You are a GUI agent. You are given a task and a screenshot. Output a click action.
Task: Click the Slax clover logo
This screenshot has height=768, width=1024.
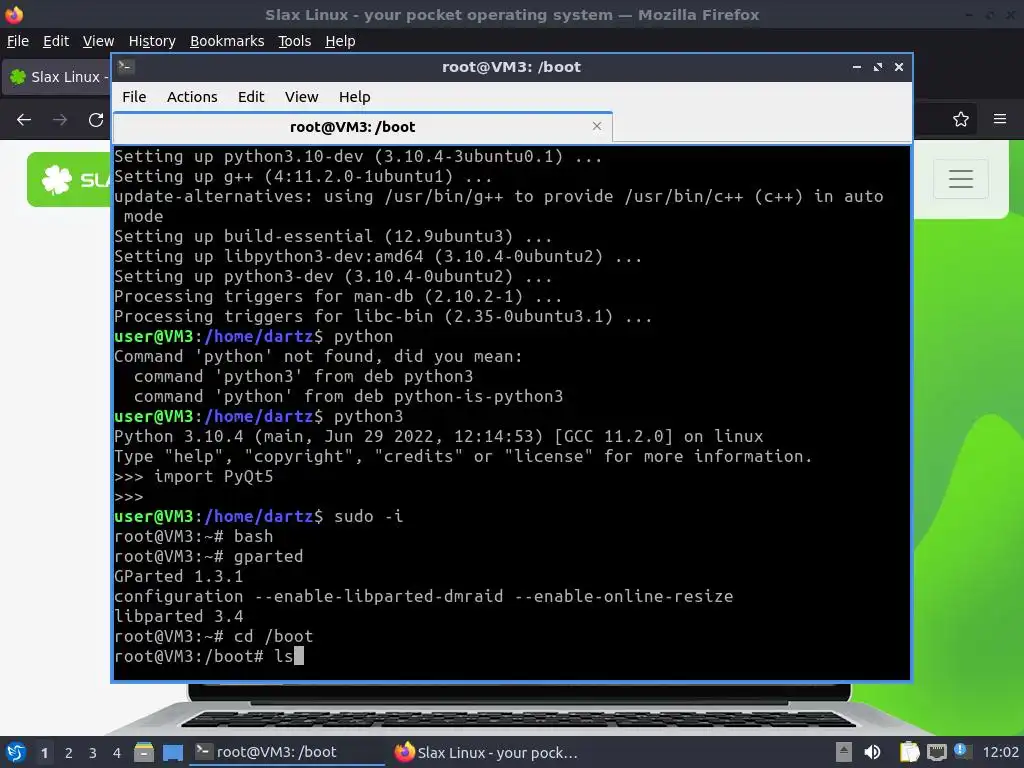(56, 179)
